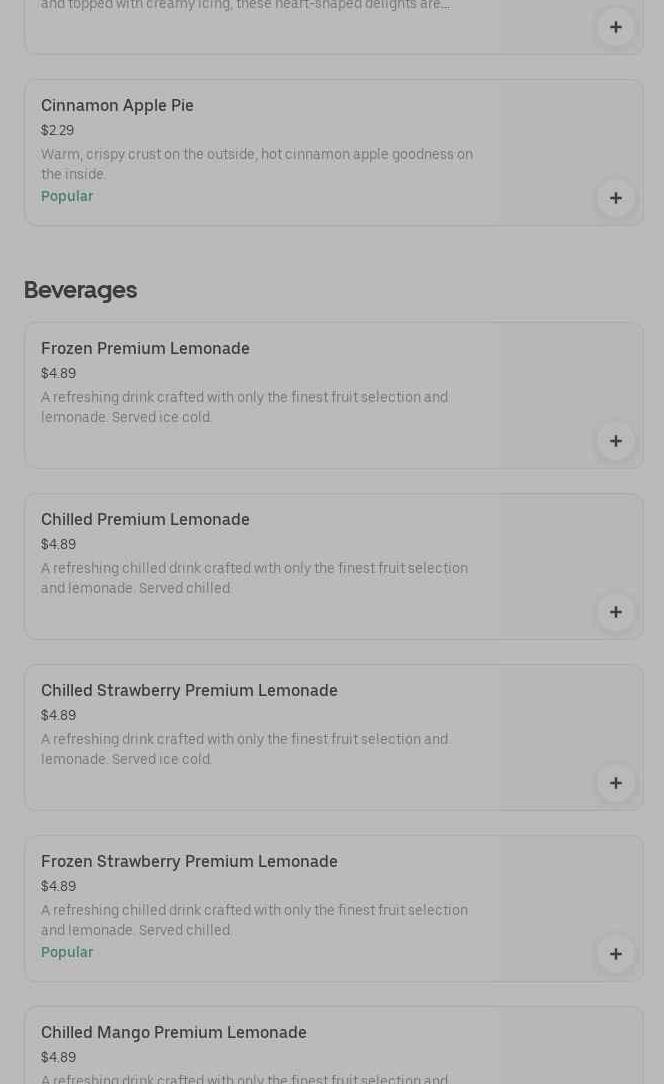Click the Beverages section heading
Image resolution: width=664 pixels, height=1084 pixels.
pos(80,290)
